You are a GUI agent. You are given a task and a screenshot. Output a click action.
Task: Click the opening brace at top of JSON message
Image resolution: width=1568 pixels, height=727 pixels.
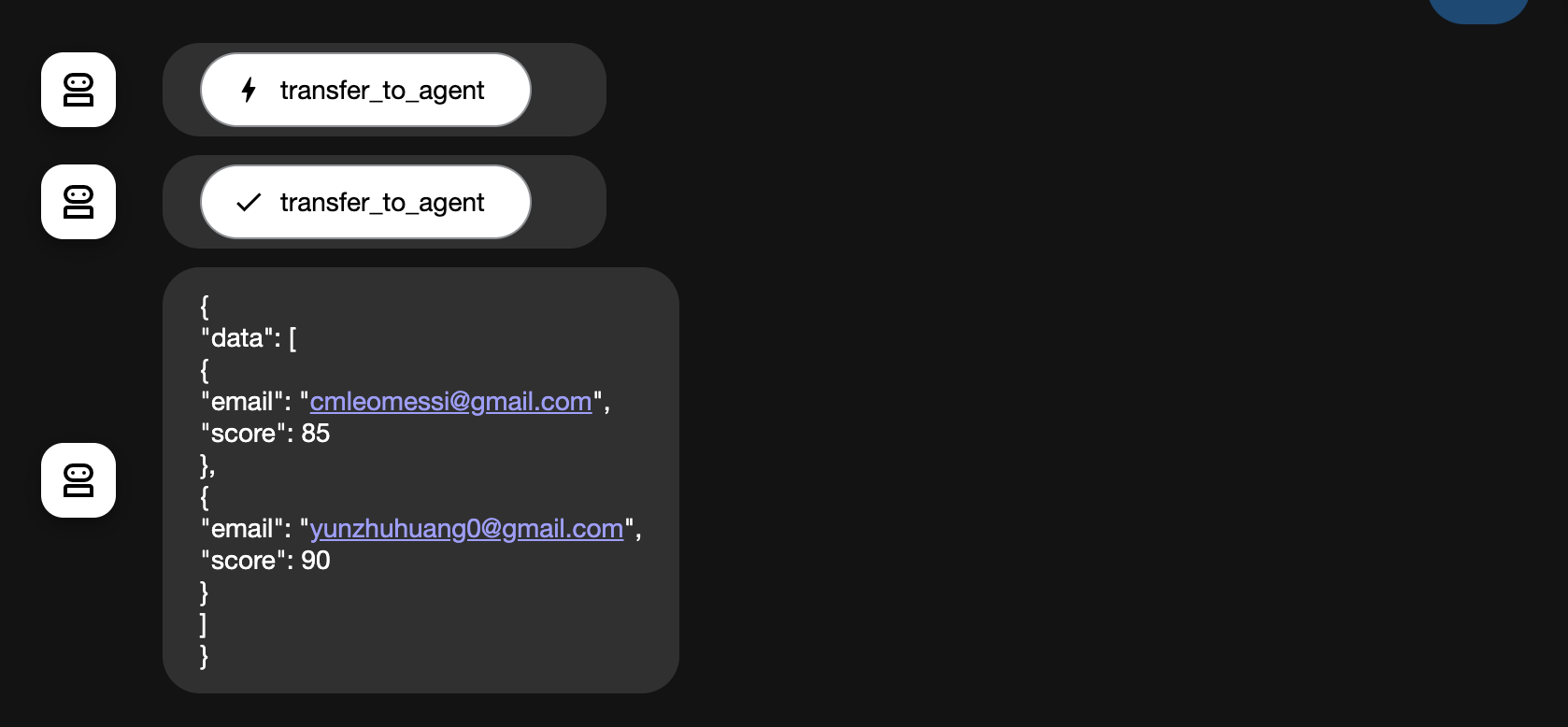coord(205,306)
